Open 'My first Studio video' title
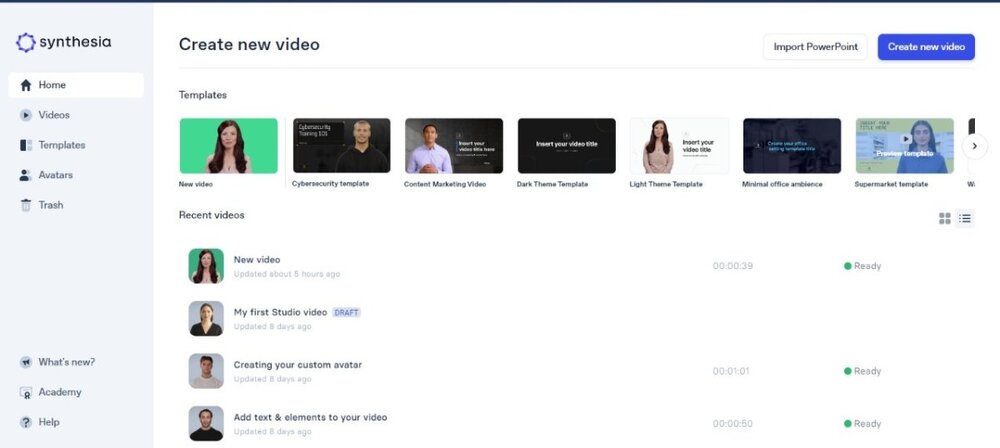Image resolution: width=1000 pixels, height=448 pixels. pos(280,312)
